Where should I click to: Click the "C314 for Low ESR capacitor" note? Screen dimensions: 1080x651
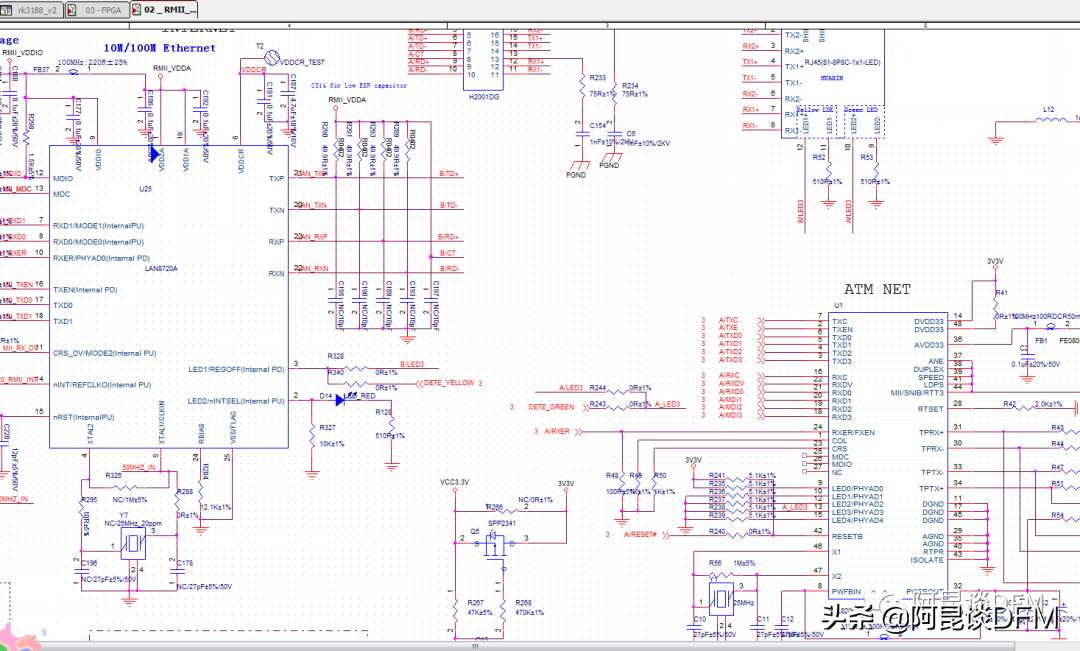pyautogui.click(x=359, y=86)
